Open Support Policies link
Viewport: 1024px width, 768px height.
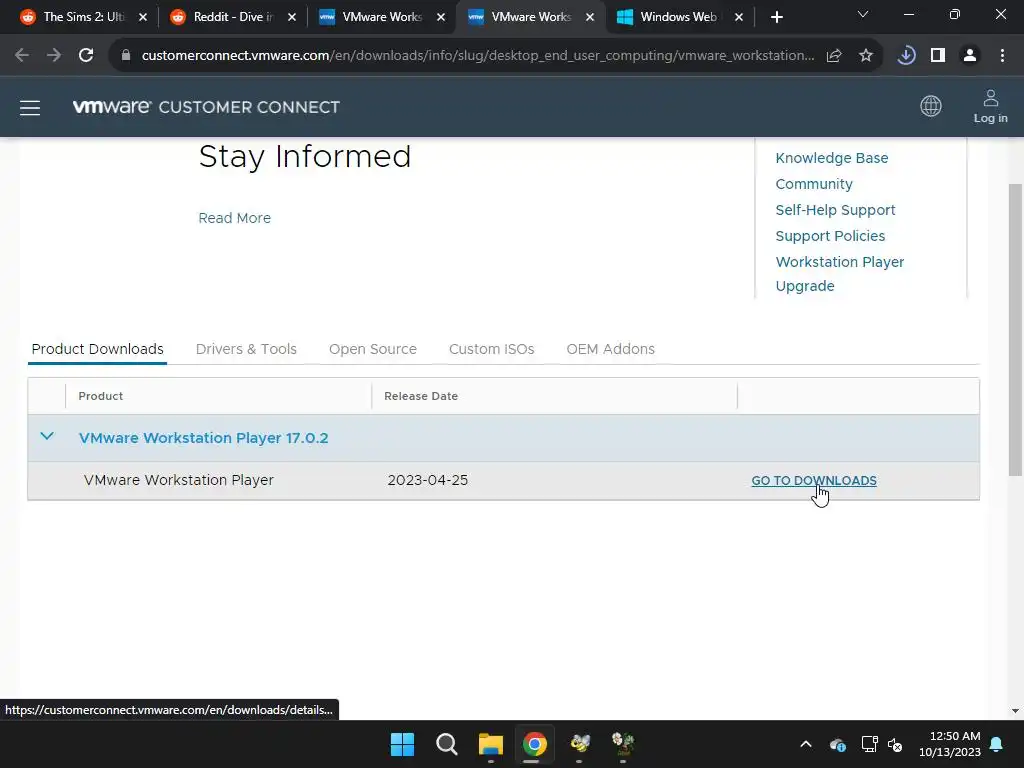(x=830, y=236)
